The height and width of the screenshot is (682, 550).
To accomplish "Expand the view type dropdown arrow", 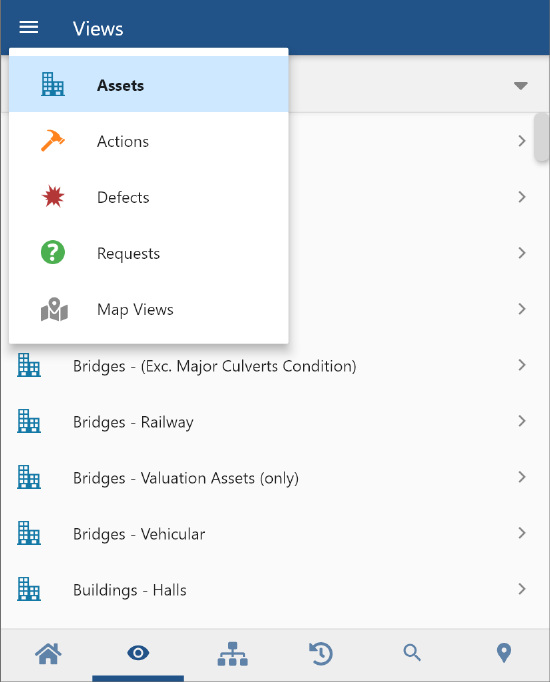I will [x=520, y=85].
